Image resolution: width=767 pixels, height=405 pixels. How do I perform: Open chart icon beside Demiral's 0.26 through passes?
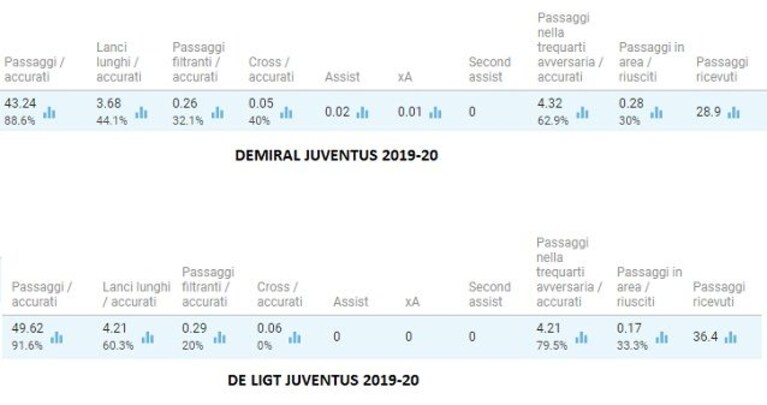[218, 113]
